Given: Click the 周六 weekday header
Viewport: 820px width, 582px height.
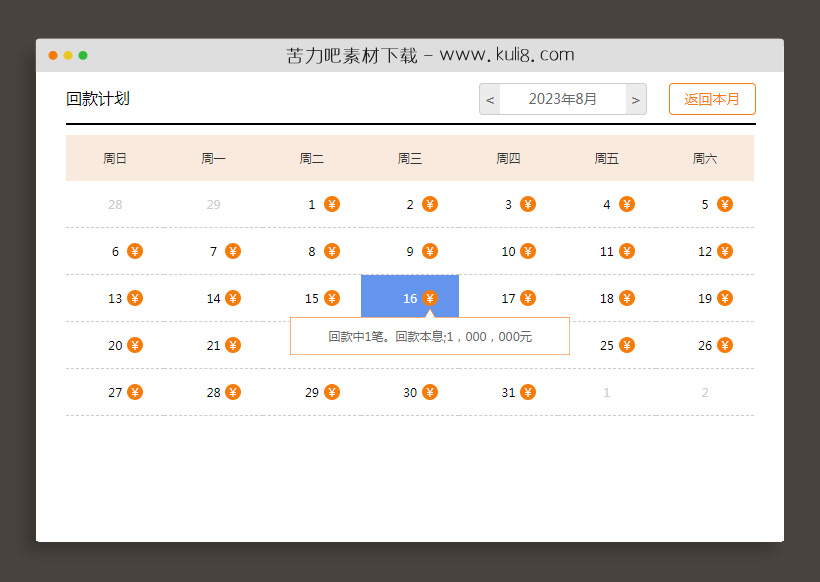Looking at the screenshot, I should tap(705, 157).
